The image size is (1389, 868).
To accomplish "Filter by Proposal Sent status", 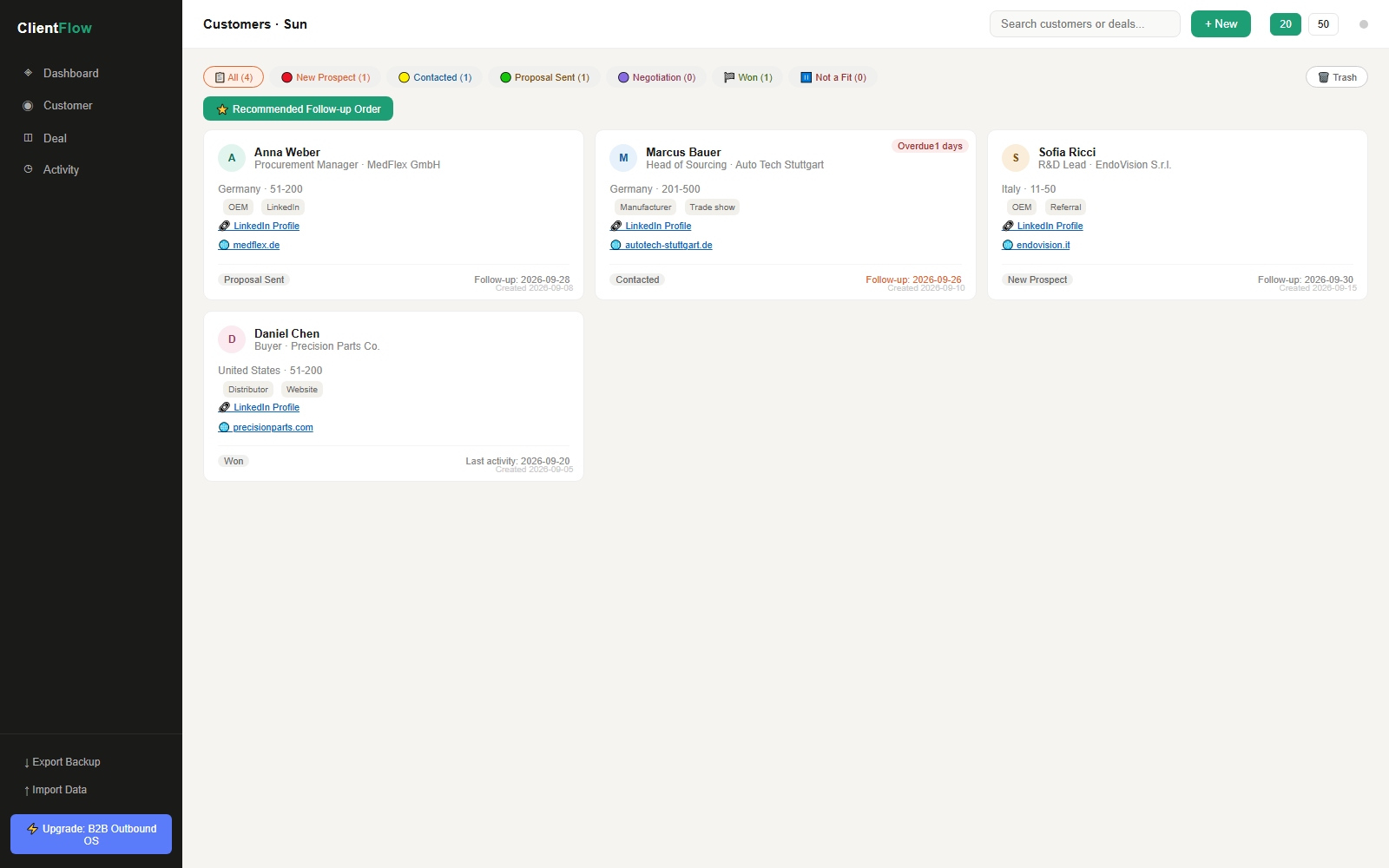I will [544, 77].
